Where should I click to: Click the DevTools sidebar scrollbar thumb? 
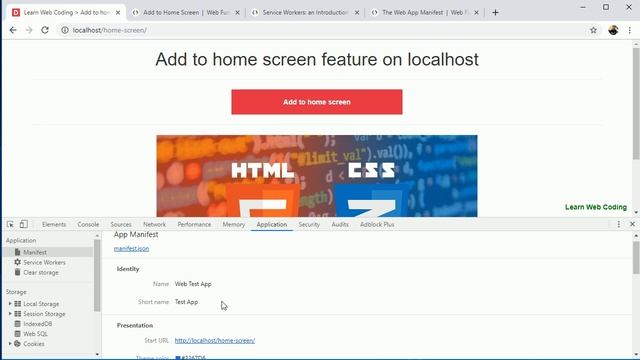pos(97,276)
